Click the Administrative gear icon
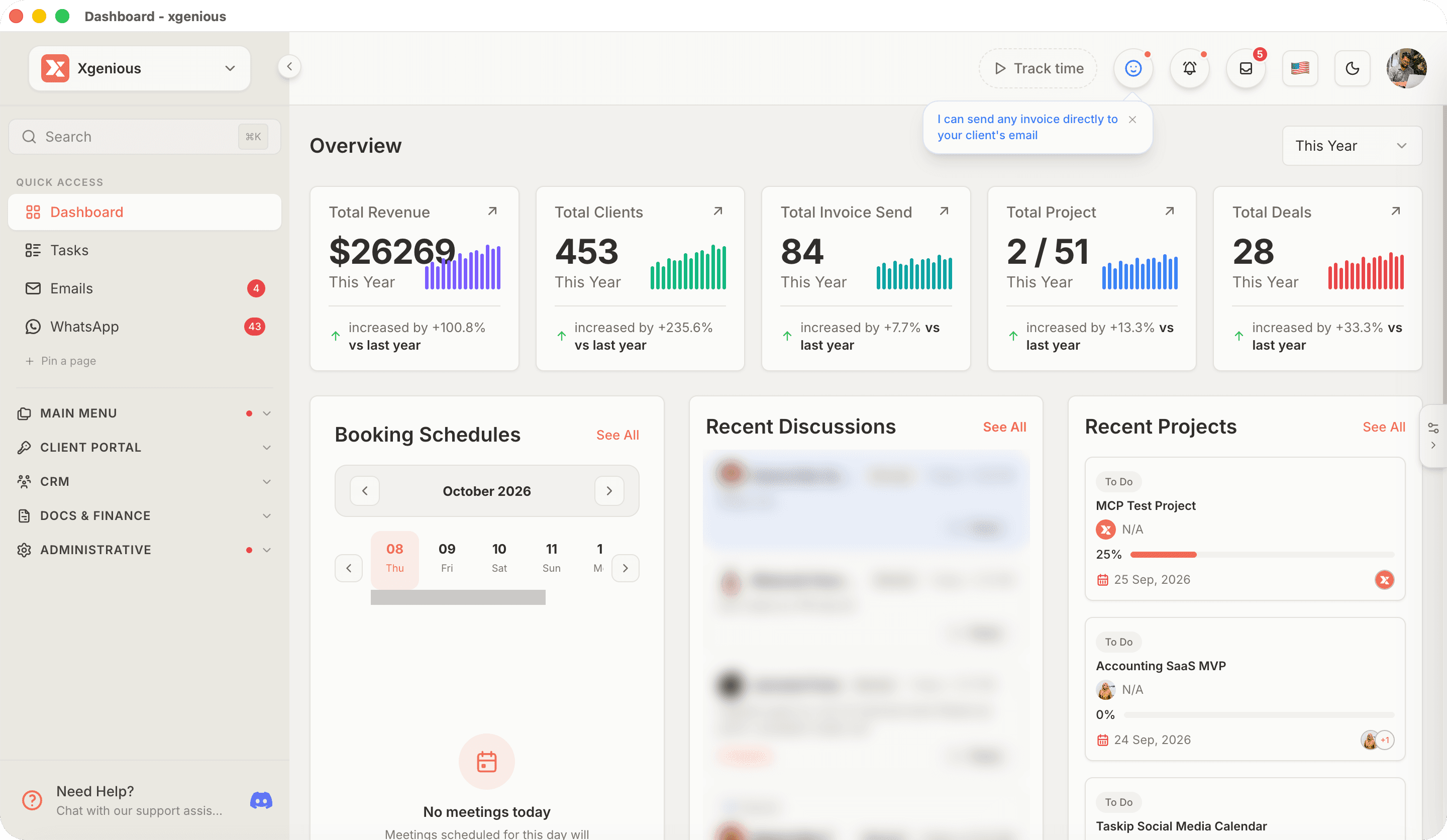This screenshot has height=840, width=1447. pyautogui.click(x=24, y=550)
